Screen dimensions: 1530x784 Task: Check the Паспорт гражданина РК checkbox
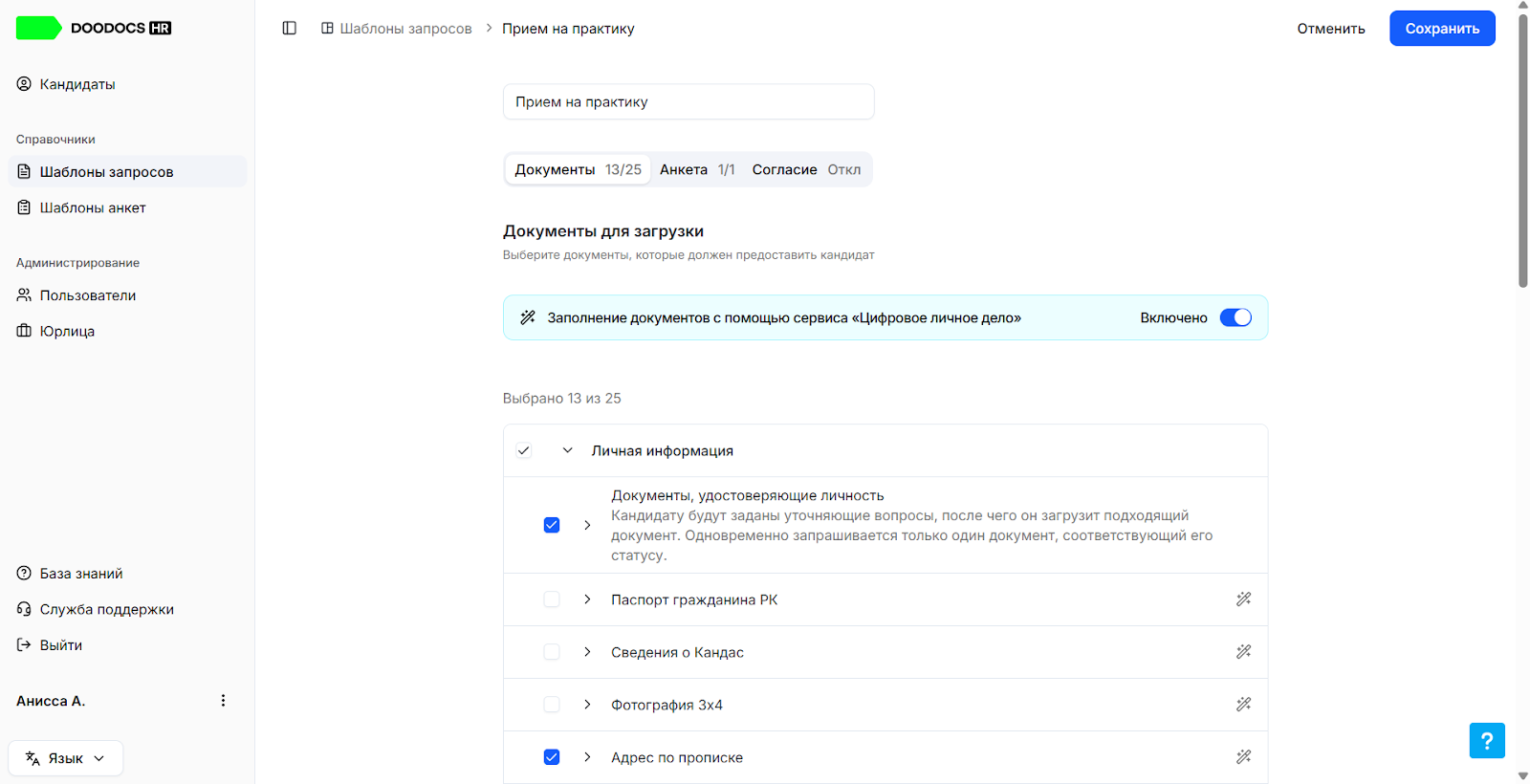pyautogui.click(x=552, y=599)
